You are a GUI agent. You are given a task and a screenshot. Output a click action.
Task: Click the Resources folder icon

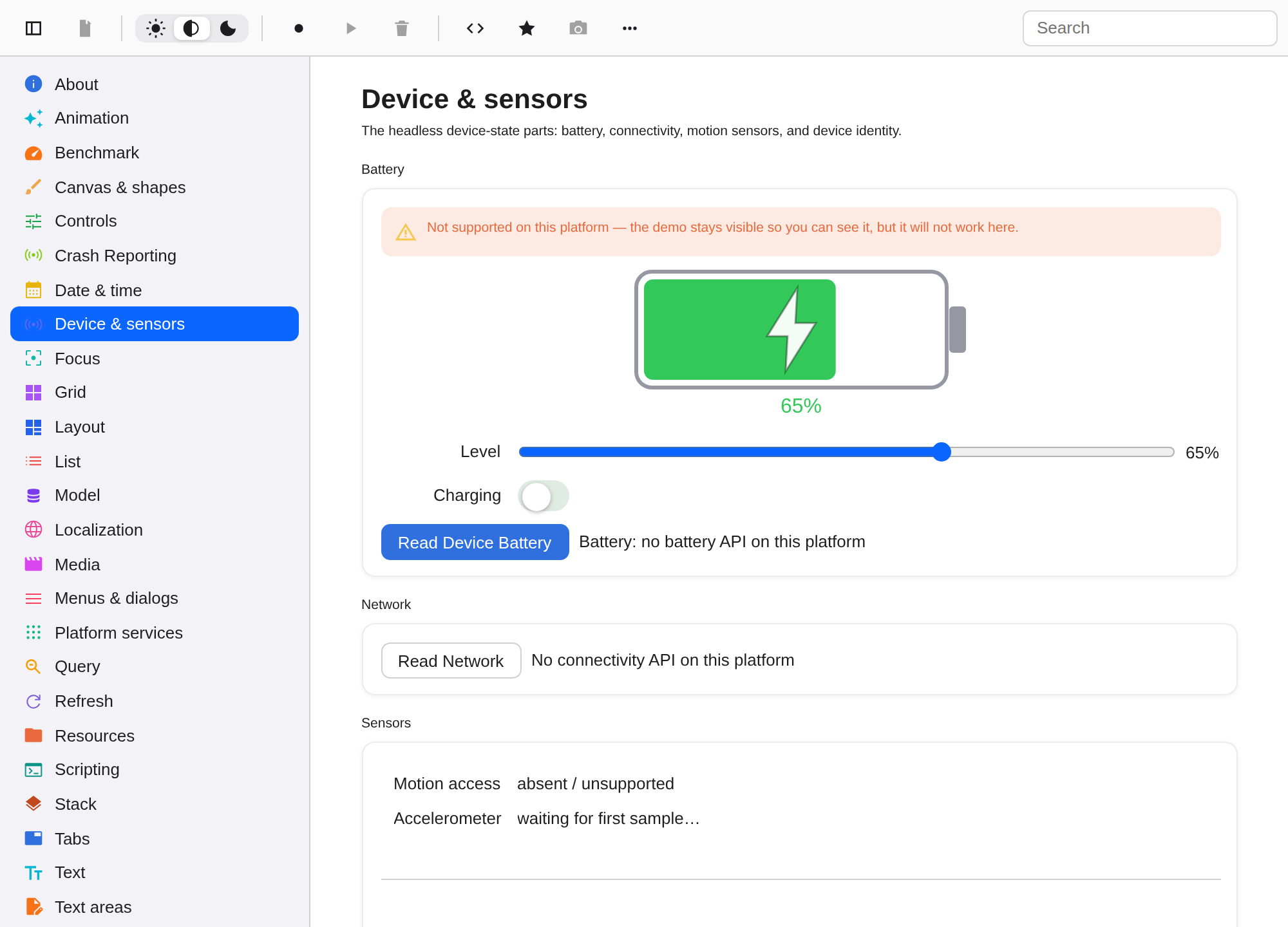click(x=33, y=736)
